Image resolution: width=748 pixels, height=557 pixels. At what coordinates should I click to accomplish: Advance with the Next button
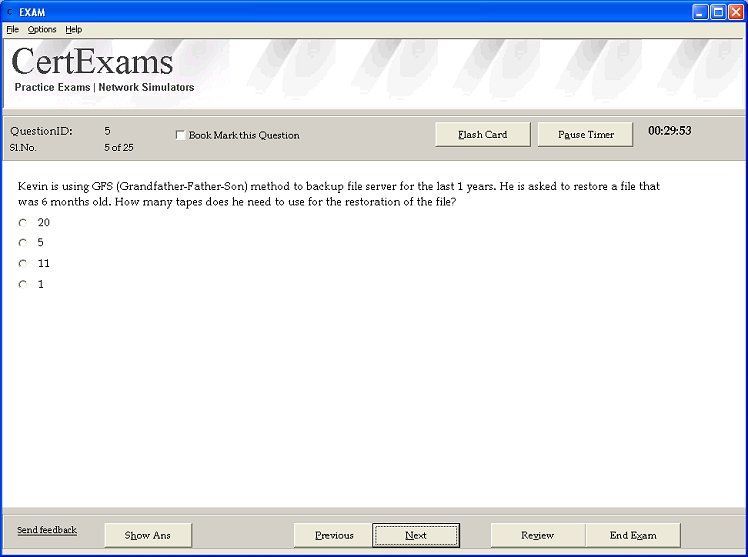coord(416,535)
